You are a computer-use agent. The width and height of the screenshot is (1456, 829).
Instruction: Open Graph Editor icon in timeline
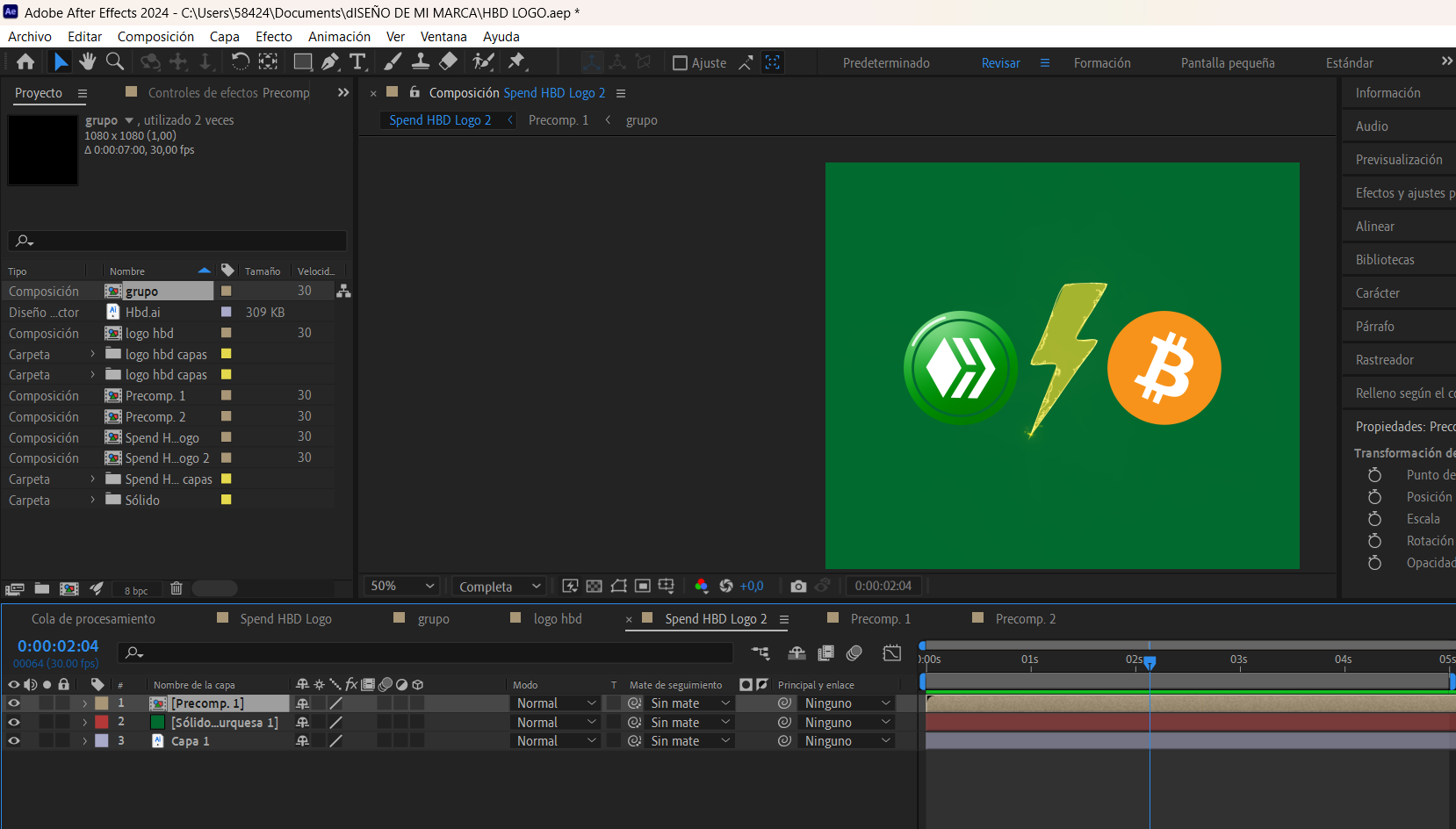[x=892, y=652]
